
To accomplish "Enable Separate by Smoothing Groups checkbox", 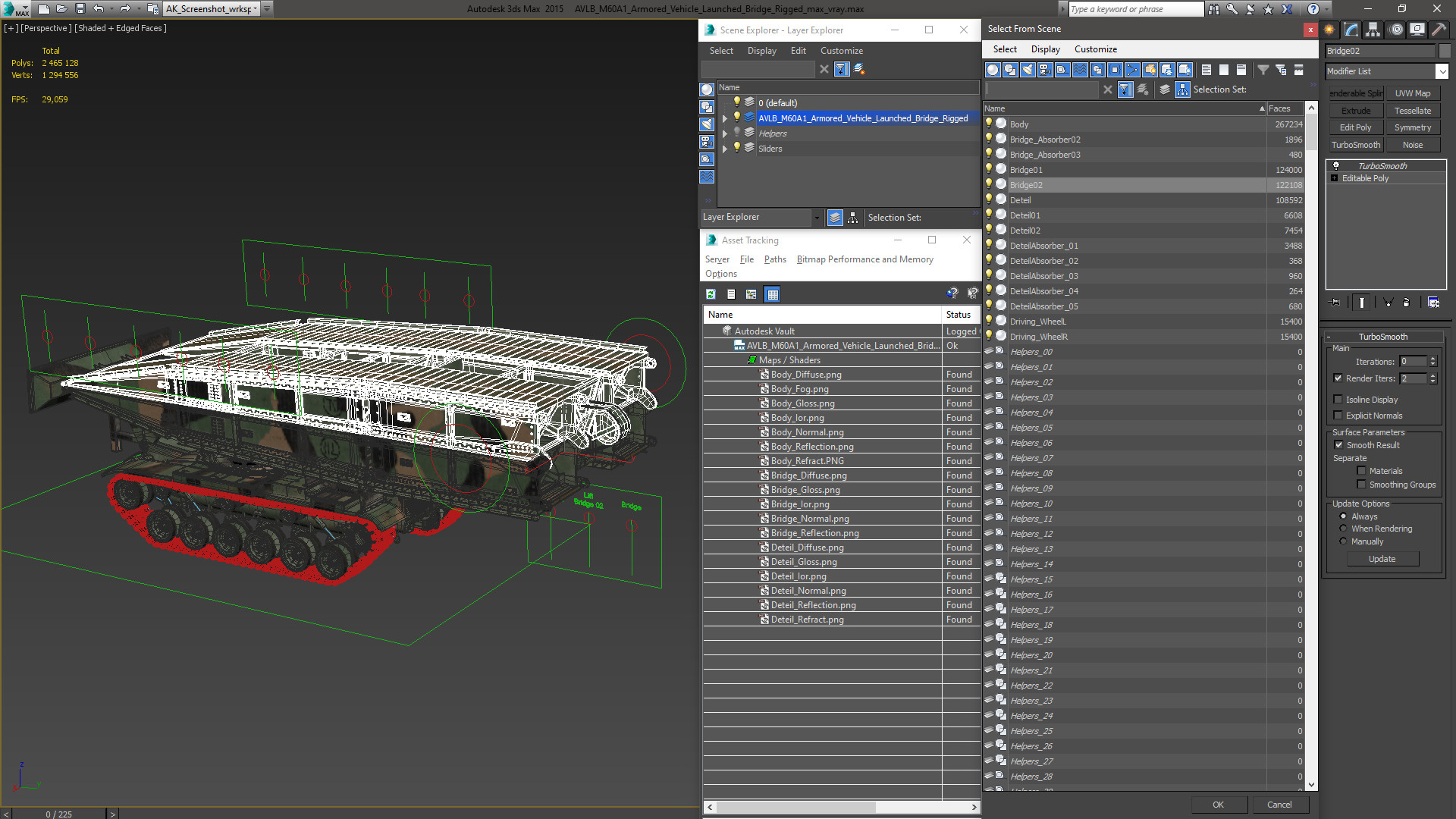I will click(x=1362, y=485).
